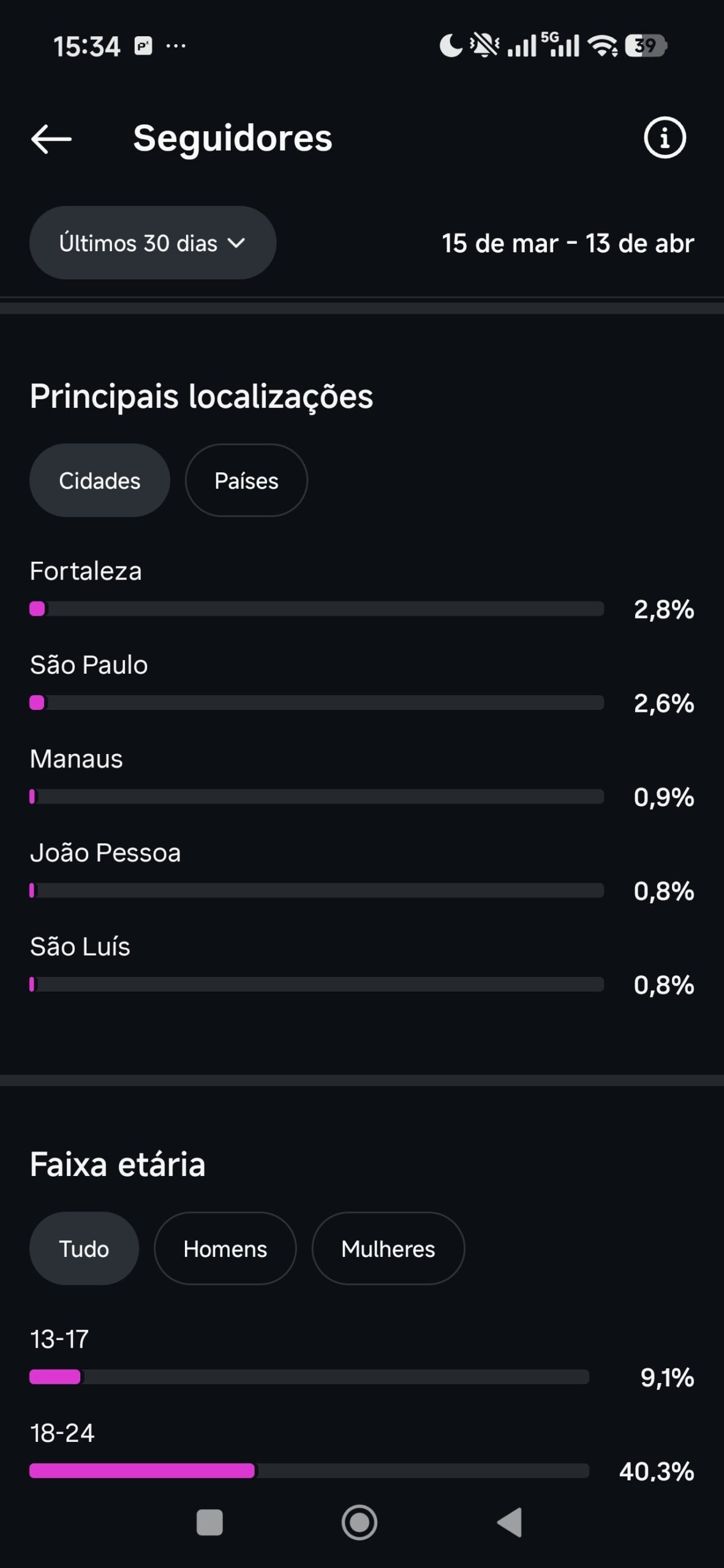This screenshot has height=1568, width=724.
Task: Select the Cidades filter chip
Action: (x=100, y=481)
